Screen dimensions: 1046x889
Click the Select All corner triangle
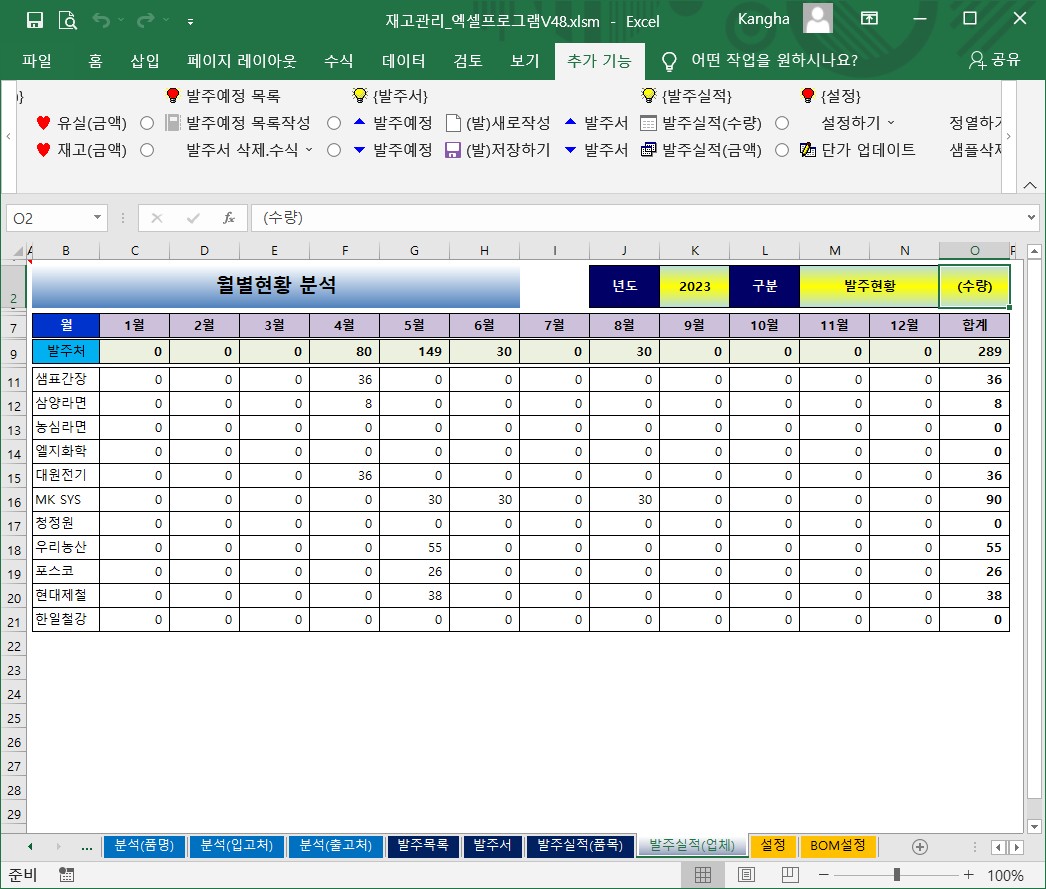(19, 251)
